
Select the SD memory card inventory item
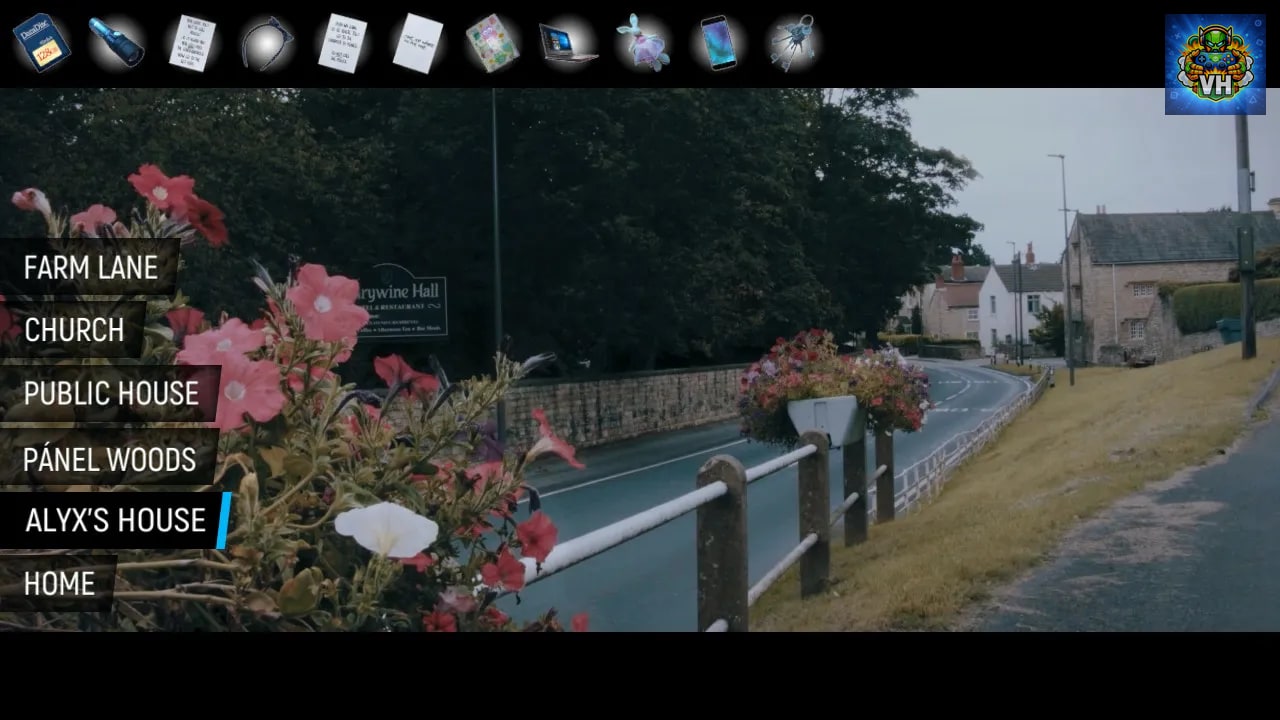(x=41, y=42)
